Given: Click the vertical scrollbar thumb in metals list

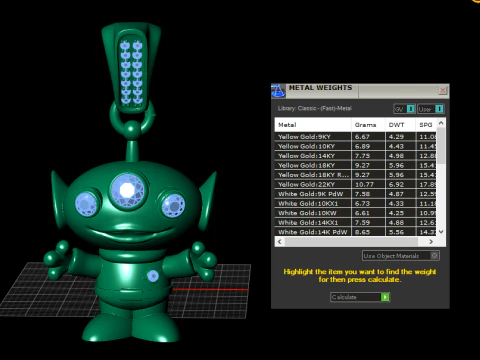Looking at the screenshot, I should coord(441,145).
